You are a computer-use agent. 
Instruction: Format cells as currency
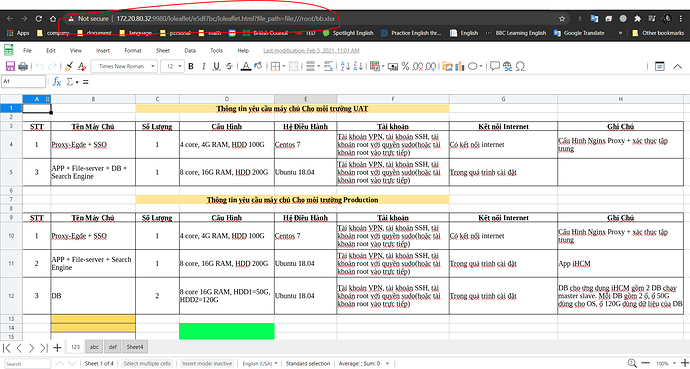[x=393, y=66]
